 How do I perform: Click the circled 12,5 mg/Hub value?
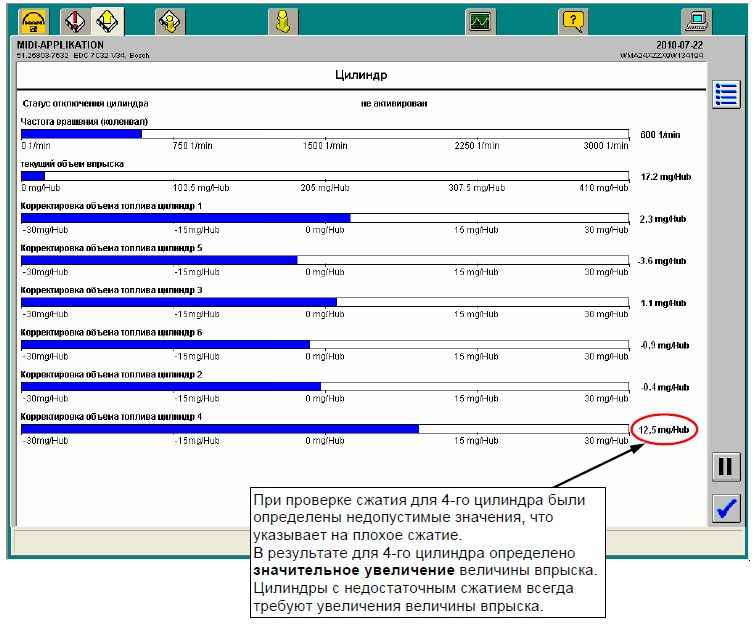tap(665, 430)
